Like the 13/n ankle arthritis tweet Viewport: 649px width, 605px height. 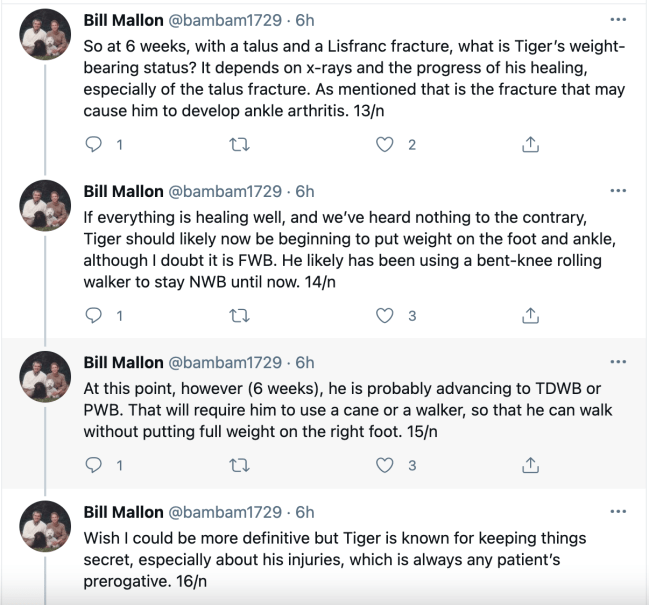click(x=384, y=145)
